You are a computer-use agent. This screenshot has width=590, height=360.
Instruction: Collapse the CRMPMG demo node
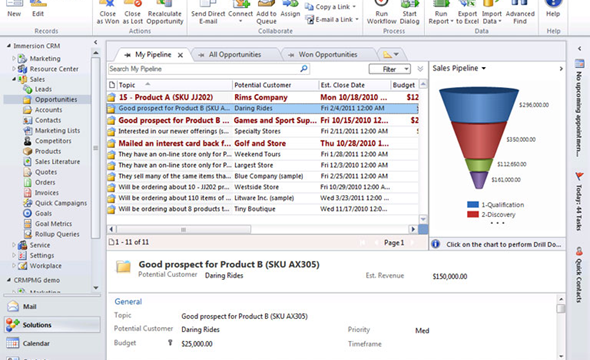click(x=8, y=280)
